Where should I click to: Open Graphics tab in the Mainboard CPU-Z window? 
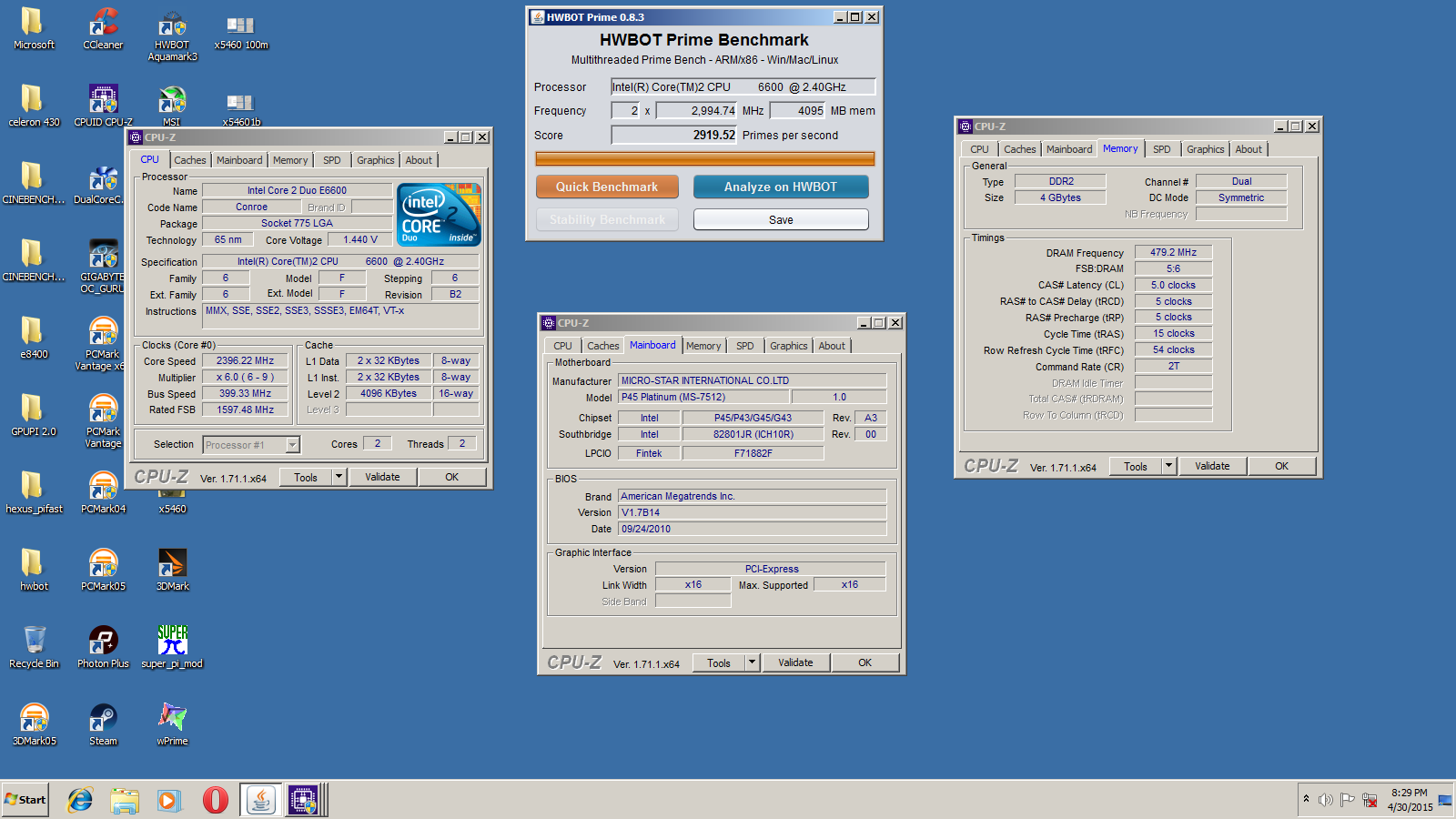tap(789, 346)
